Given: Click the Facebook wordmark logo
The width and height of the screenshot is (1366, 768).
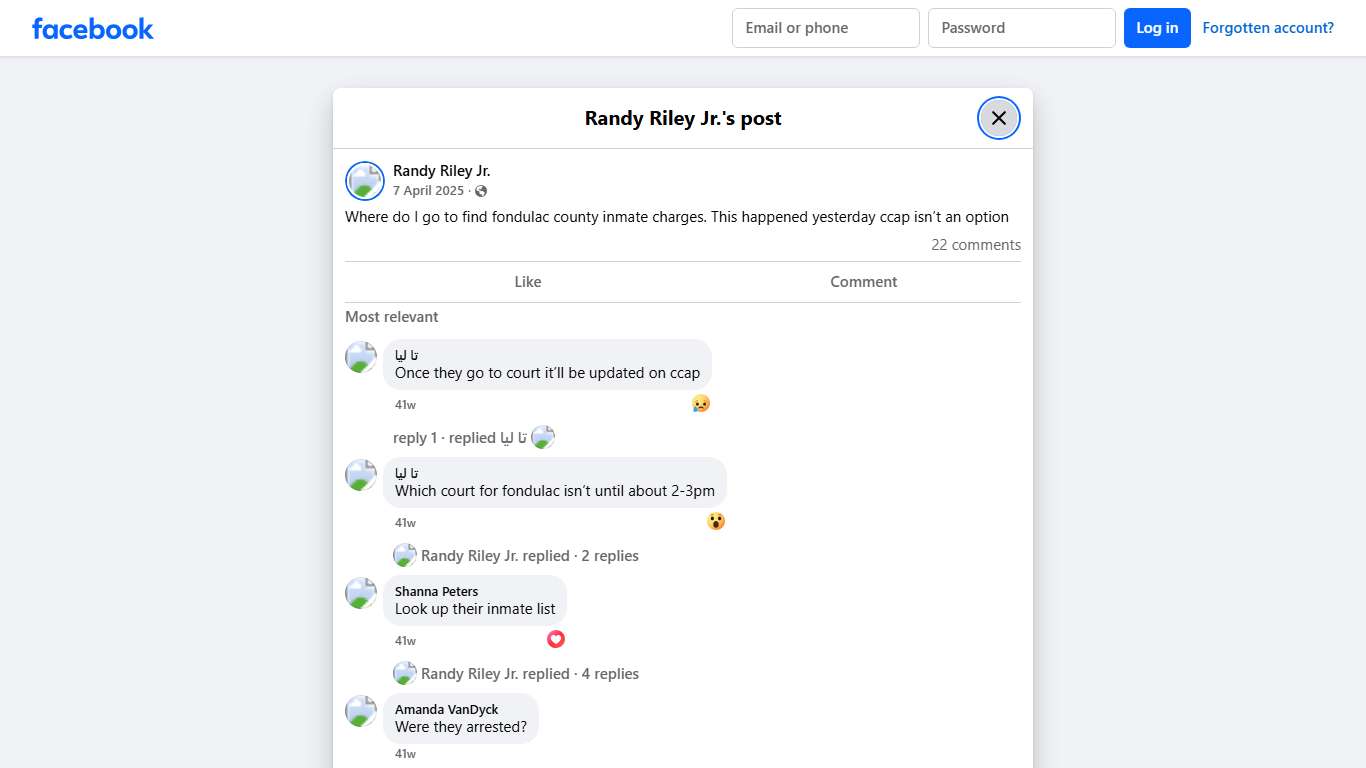Looking at the screenshot, I should [92, 28].
